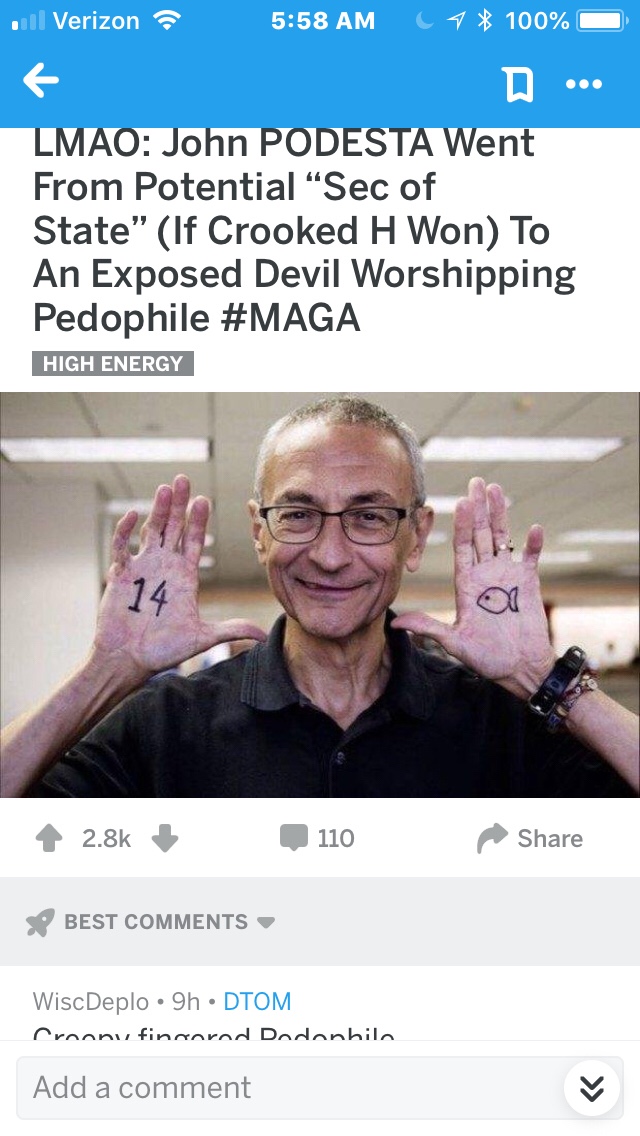
Task: Click the share arrow icon
Action: (493, 838)
